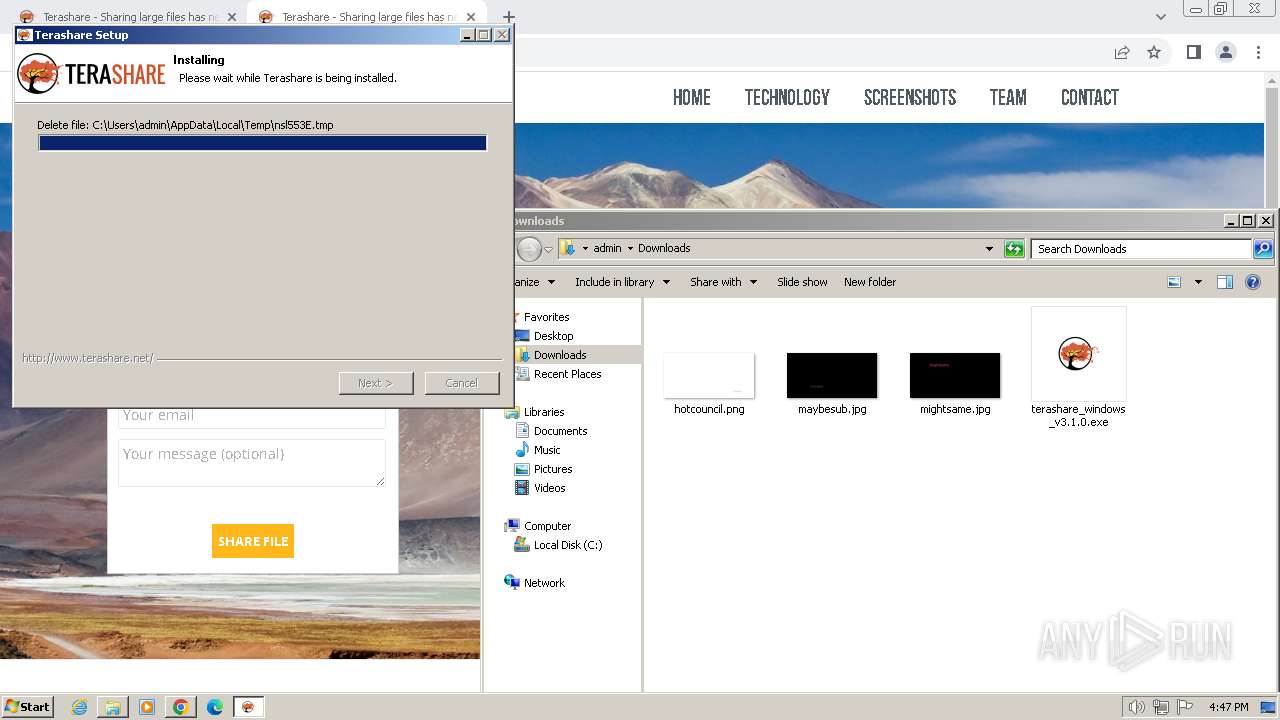Bookmark this page with the star icon

[x=1154, y=52]
